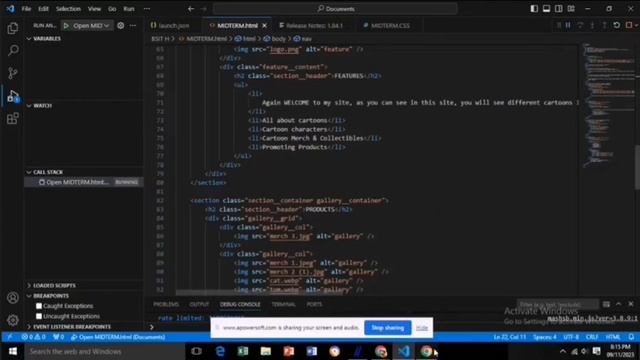Click the debug console filter input
Image resolution: width=640 pixels, height=360 pixels.
coord(558,304)
